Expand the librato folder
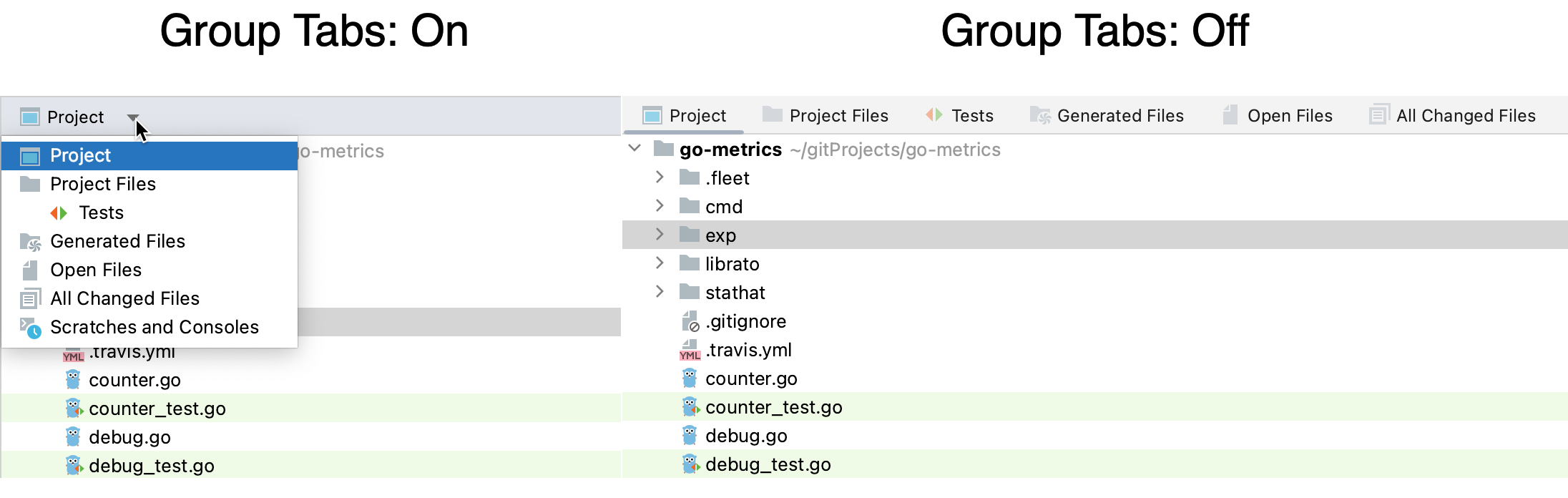1568x498 pixels. [660, 263]
